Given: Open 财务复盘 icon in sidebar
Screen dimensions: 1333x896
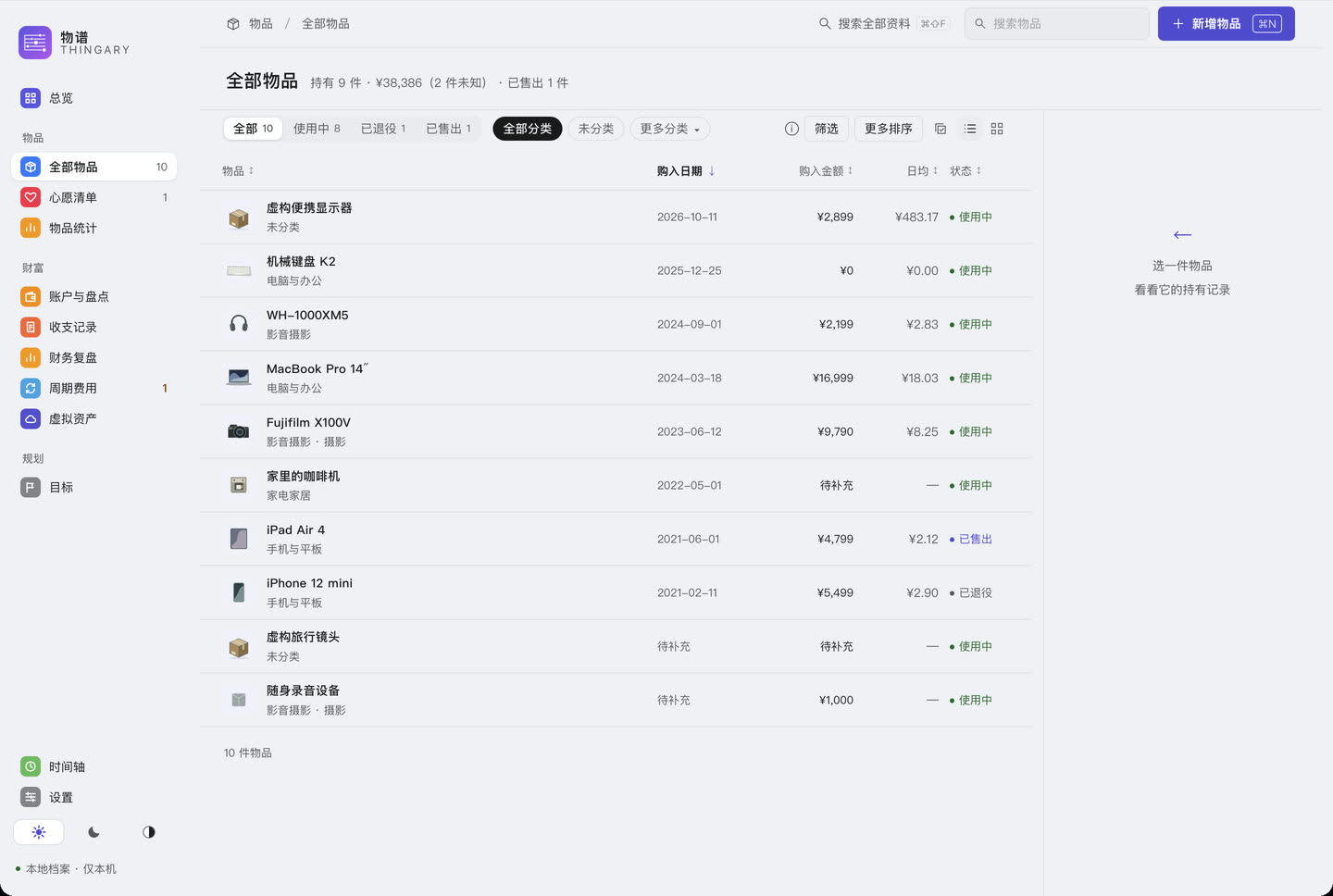Looking at the screenshot, I should pos(31,357).
